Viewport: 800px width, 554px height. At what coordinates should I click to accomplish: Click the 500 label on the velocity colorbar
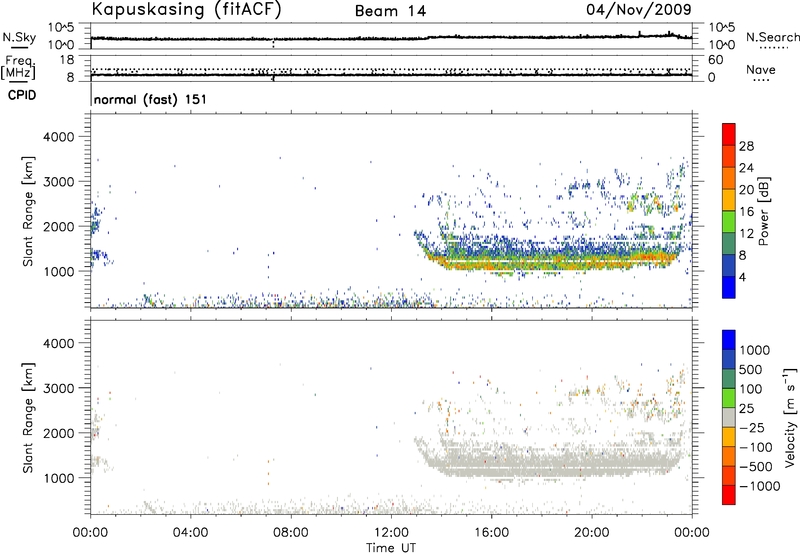click(x=751, y=370)
